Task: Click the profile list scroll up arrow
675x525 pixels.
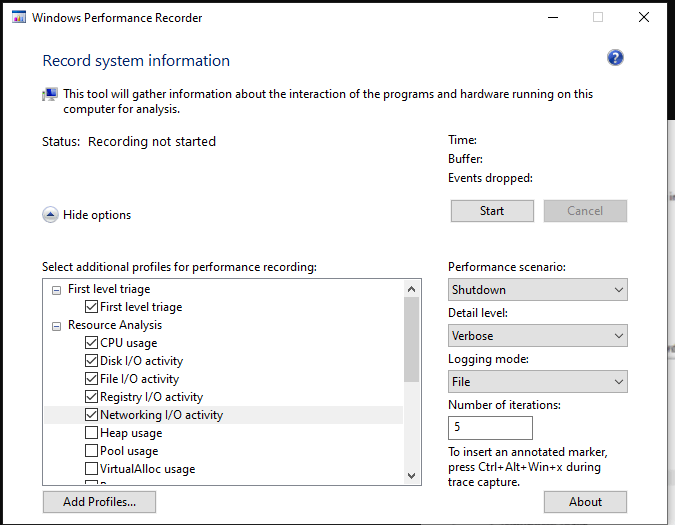Action: 412,289
